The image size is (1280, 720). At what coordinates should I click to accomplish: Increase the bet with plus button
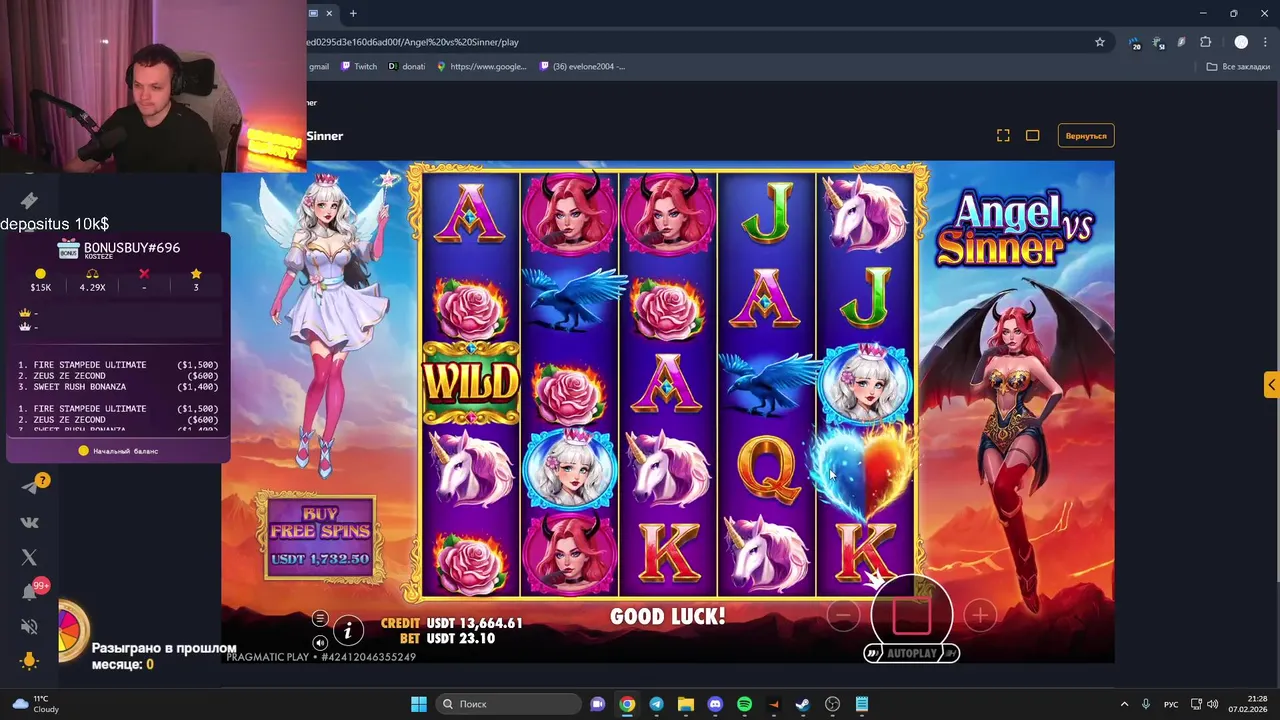980,616
